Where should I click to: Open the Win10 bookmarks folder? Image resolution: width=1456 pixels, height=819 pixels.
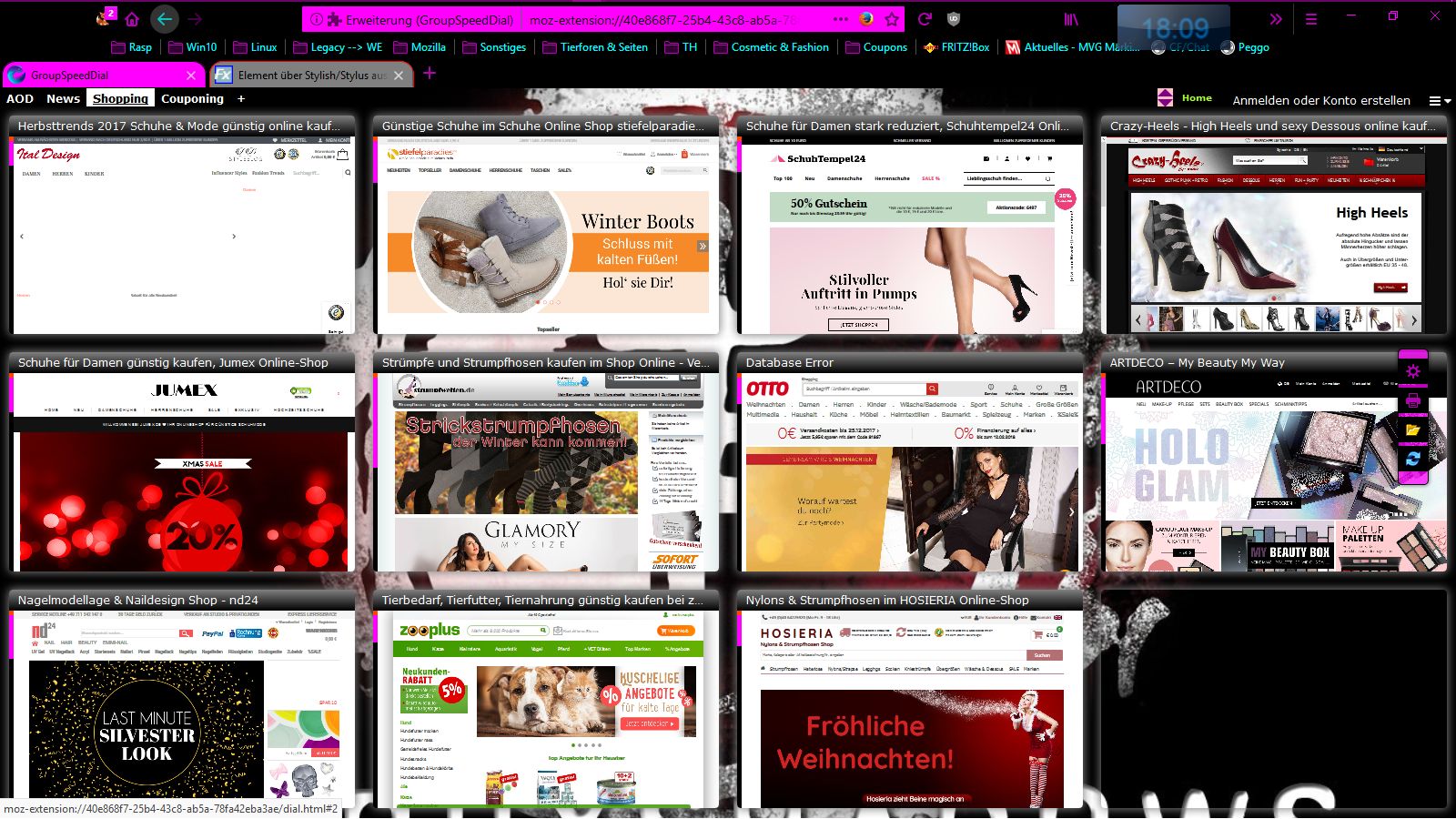point(192,47)
